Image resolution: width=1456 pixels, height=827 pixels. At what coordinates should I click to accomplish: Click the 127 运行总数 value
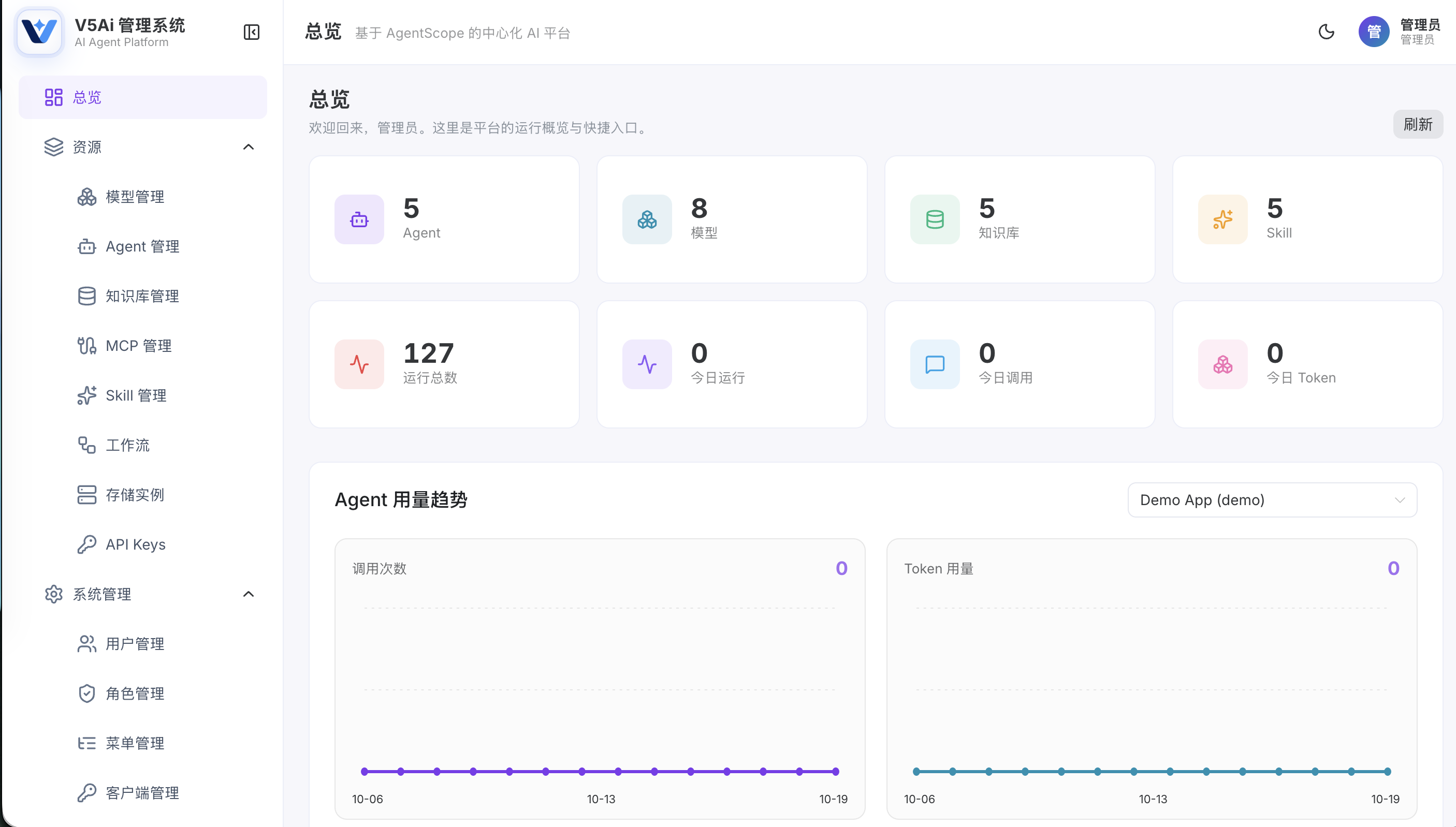428,353
